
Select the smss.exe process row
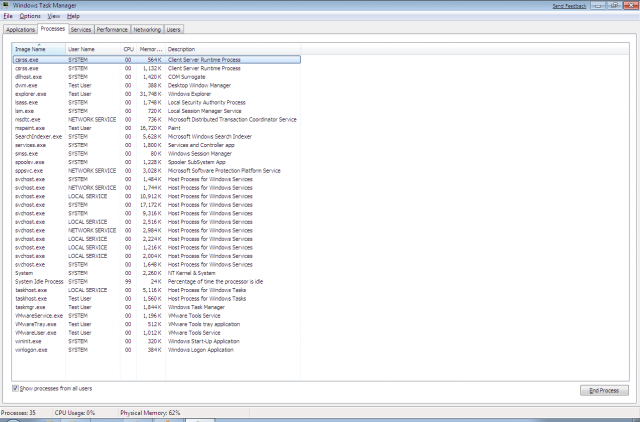click(x=157, y=153)
